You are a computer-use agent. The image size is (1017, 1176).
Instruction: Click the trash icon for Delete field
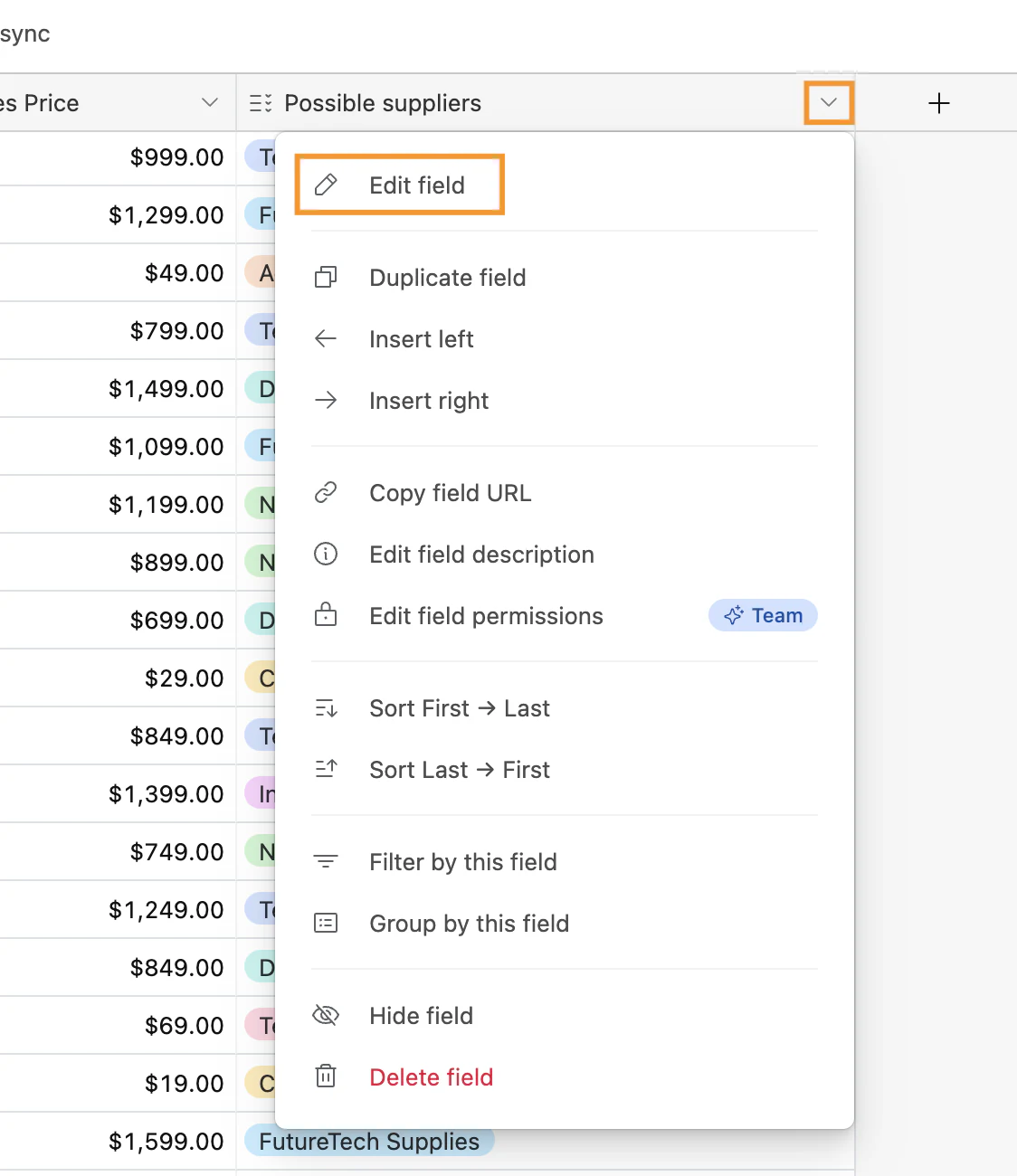tap(326, 1076)
